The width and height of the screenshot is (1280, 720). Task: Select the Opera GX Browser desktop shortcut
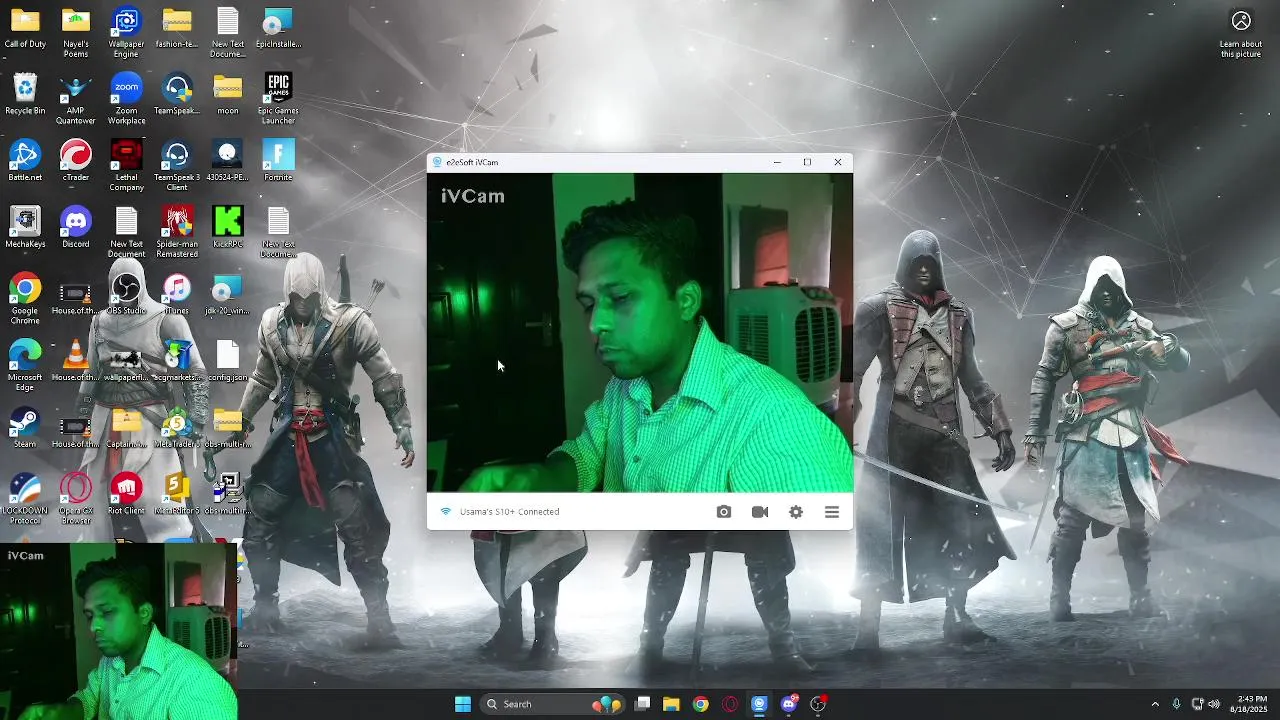click(x=76, y=499)
